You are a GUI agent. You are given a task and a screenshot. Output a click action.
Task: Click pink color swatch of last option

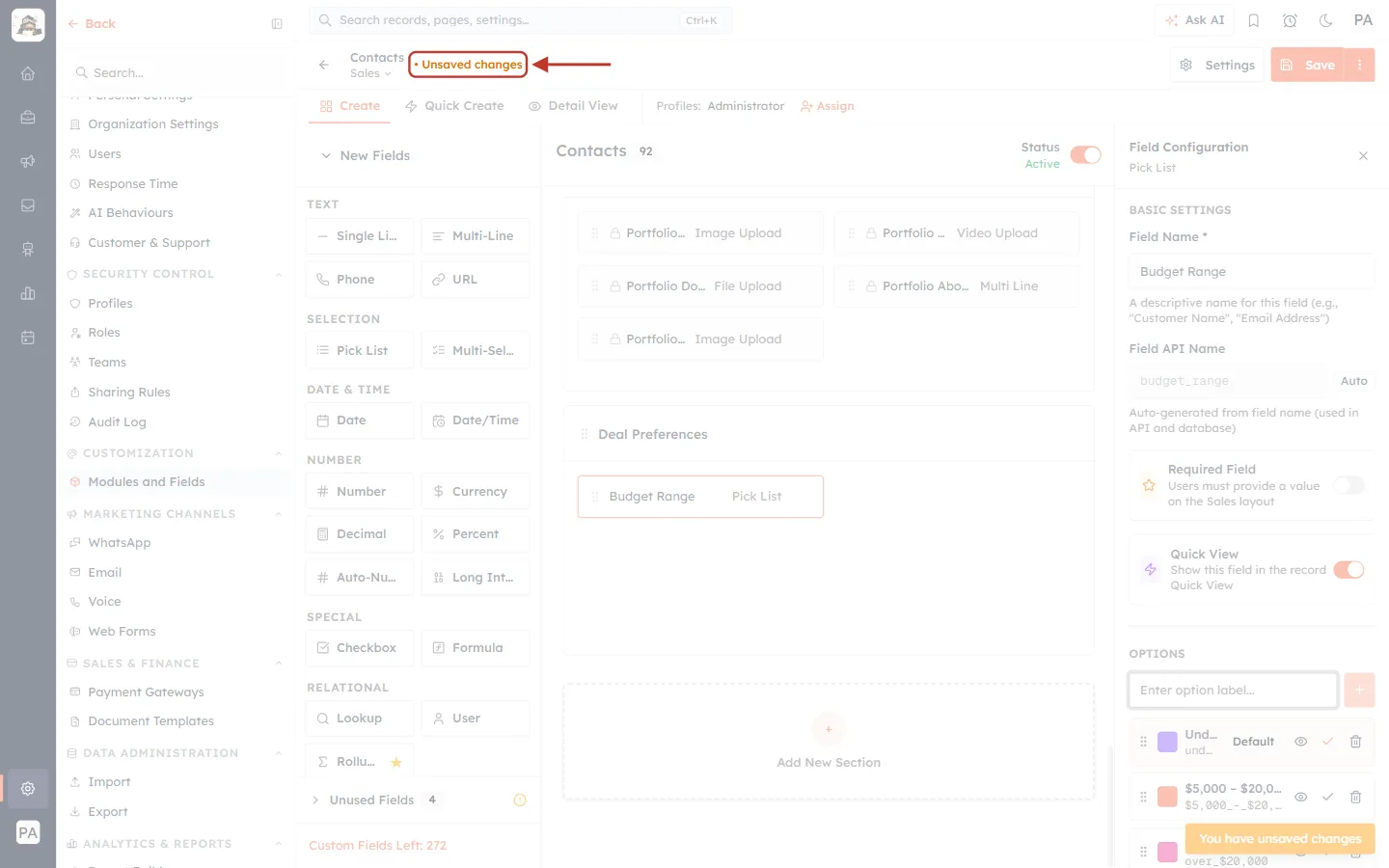[1167, 853]
